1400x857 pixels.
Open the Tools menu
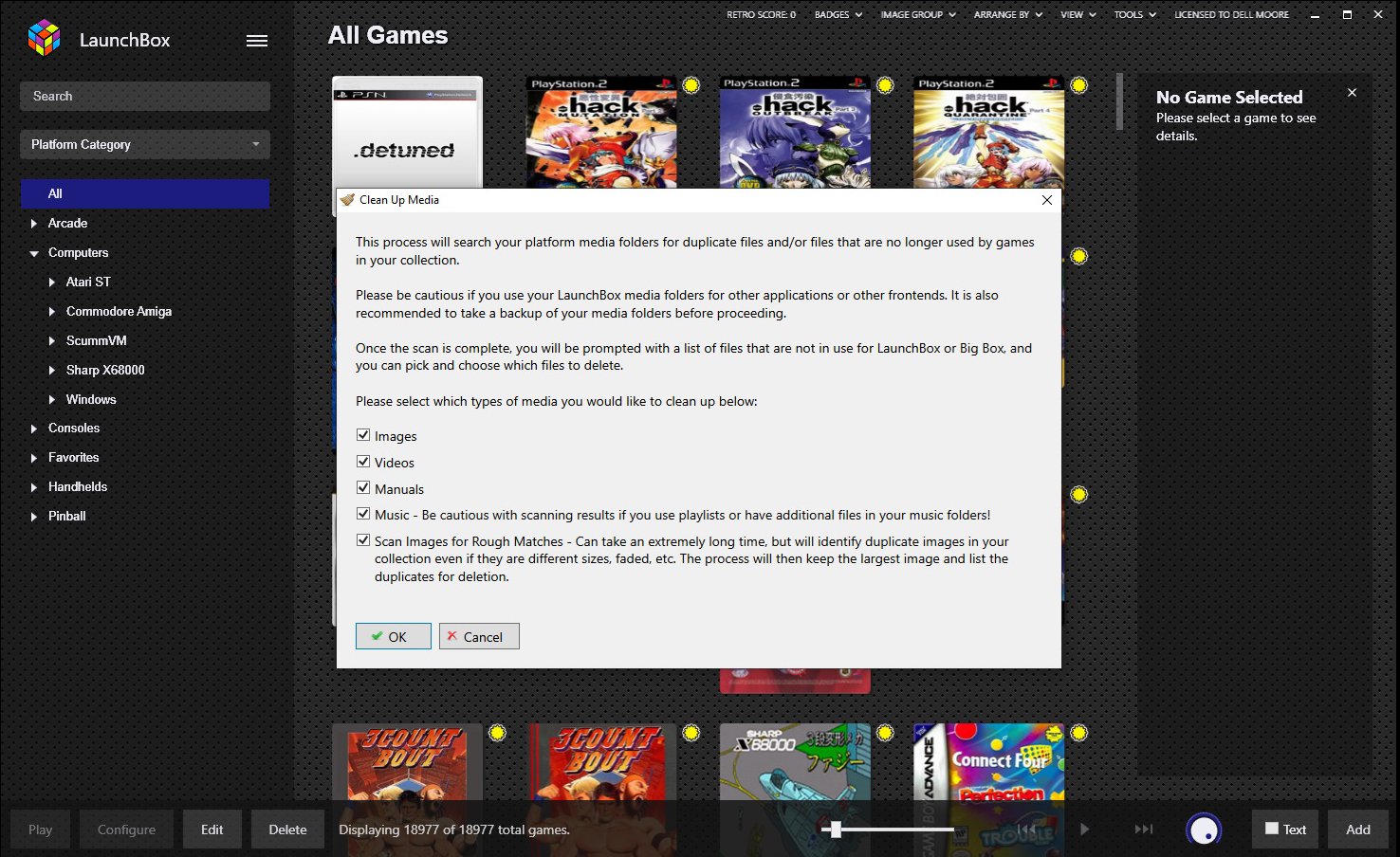coord(1135,14)
